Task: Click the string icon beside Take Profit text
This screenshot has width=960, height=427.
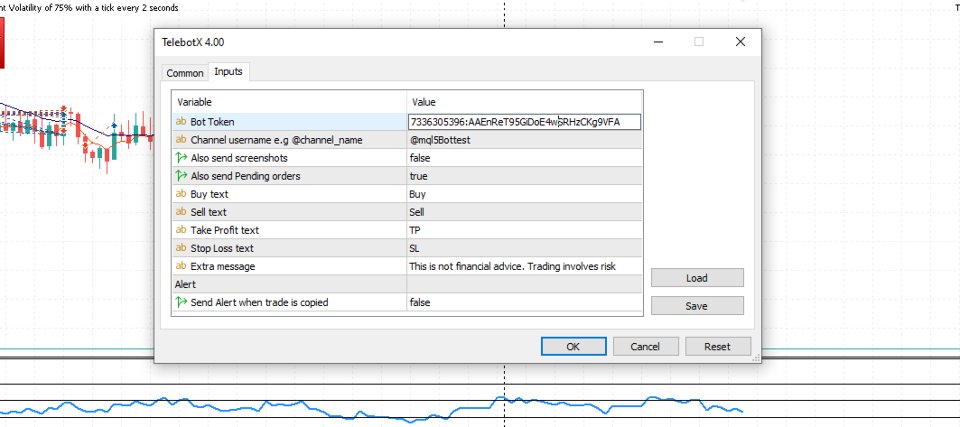Action: pyautogui.click(x=181, y=230)
